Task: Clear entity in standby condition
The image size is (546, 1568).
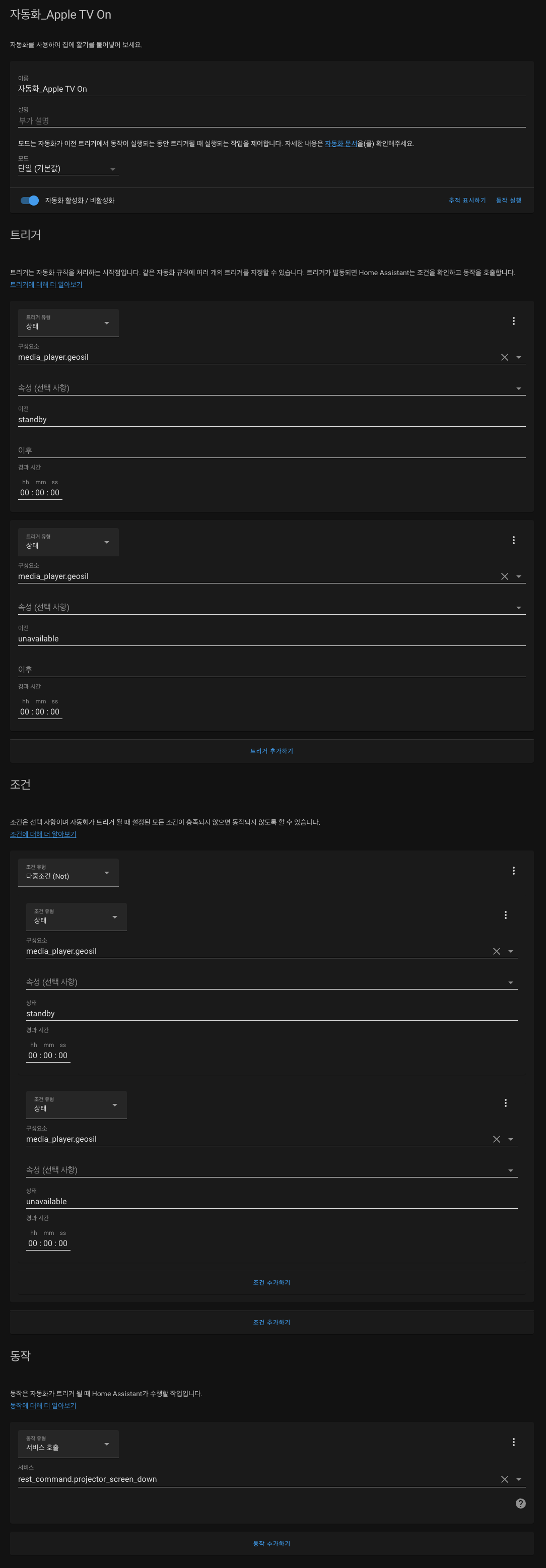Action: coord(496,951)
